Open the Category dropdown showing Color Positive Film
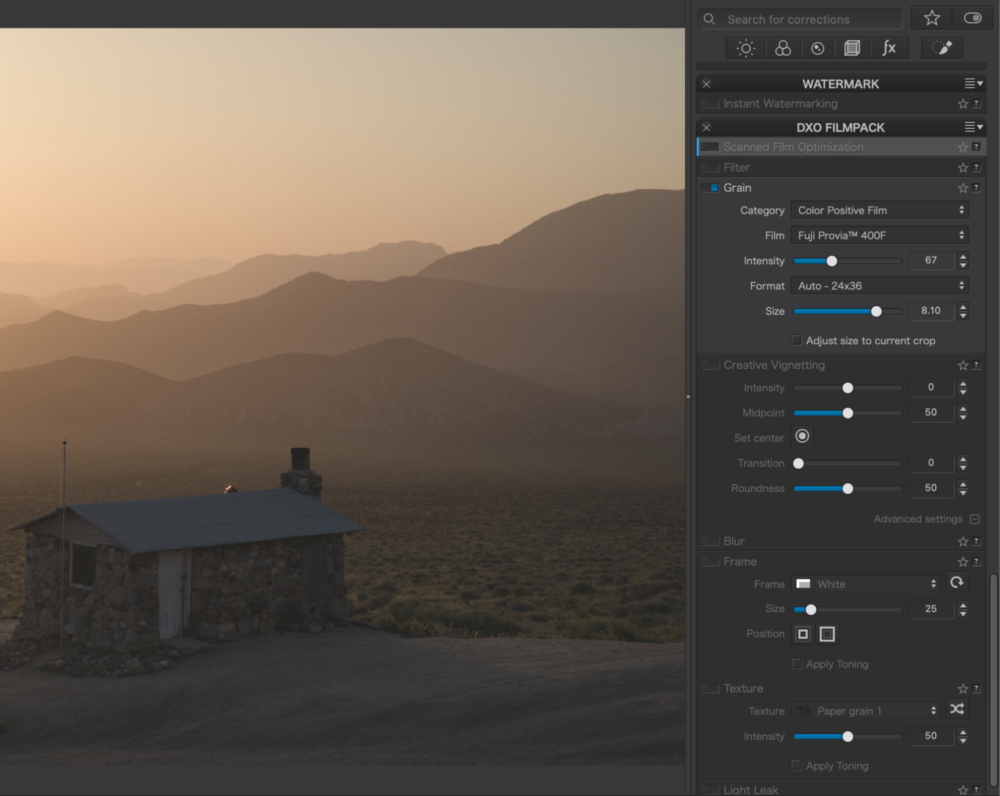Screen dimensions: 1000x796 coord(879,211)
